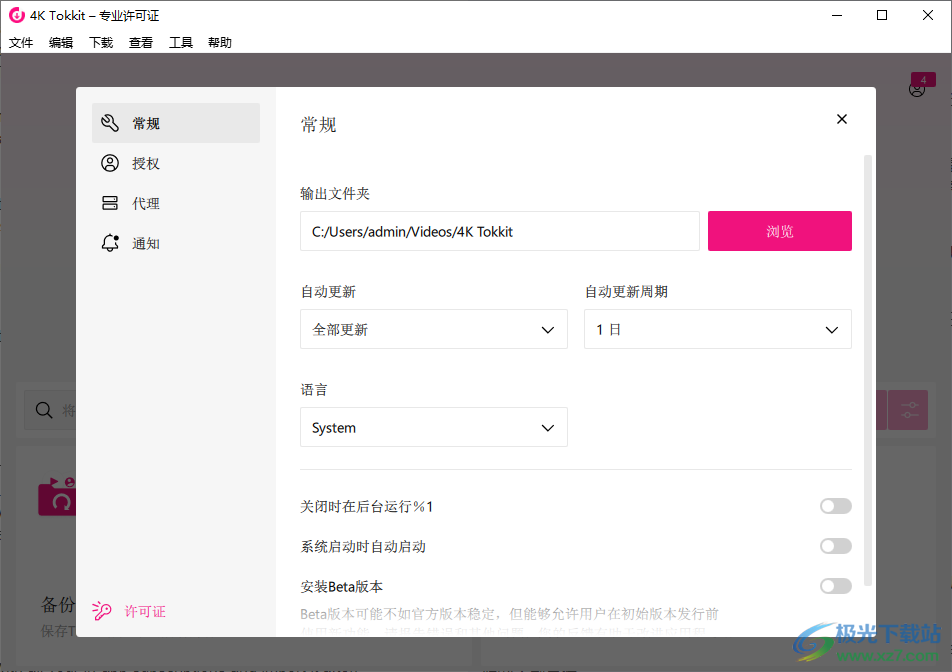Click the 系统启动时自动启动 text
The height and width of the screenshot is (672, 952).
pos(363,547)
